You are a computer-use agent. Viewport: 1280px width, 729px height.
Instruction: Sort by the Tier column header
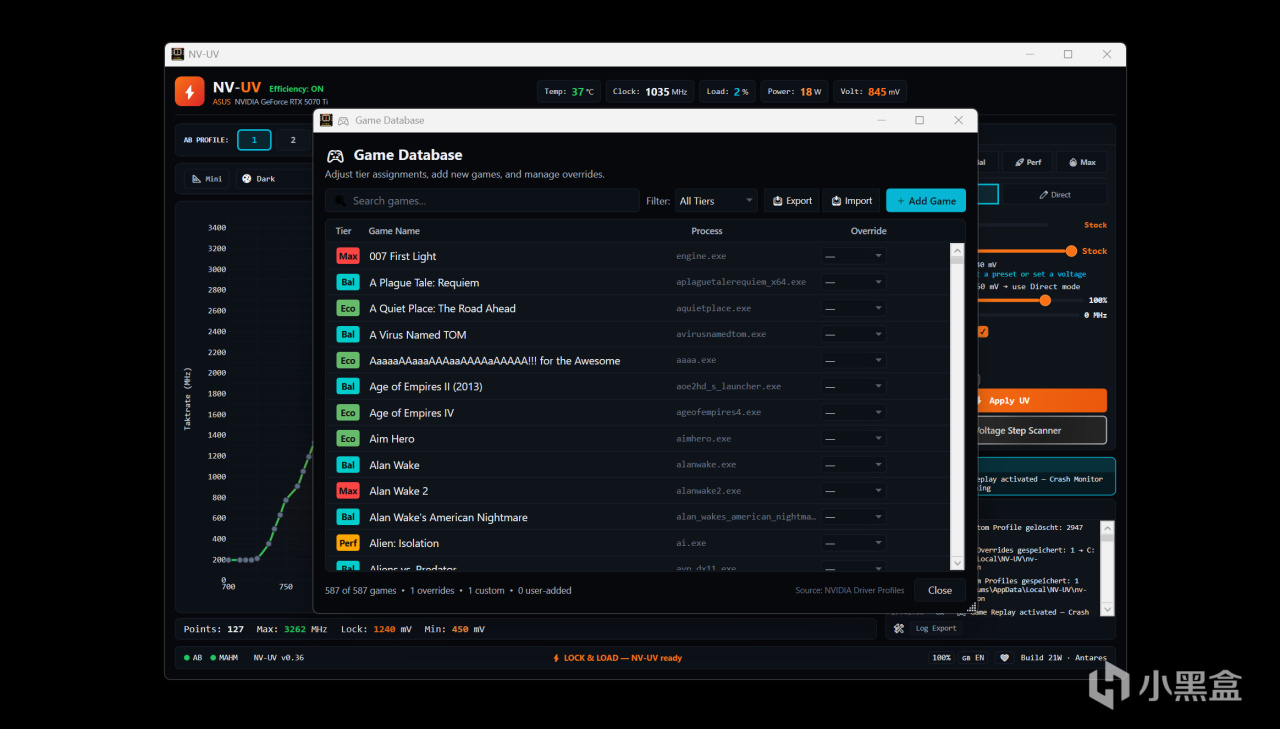(344, 231)
